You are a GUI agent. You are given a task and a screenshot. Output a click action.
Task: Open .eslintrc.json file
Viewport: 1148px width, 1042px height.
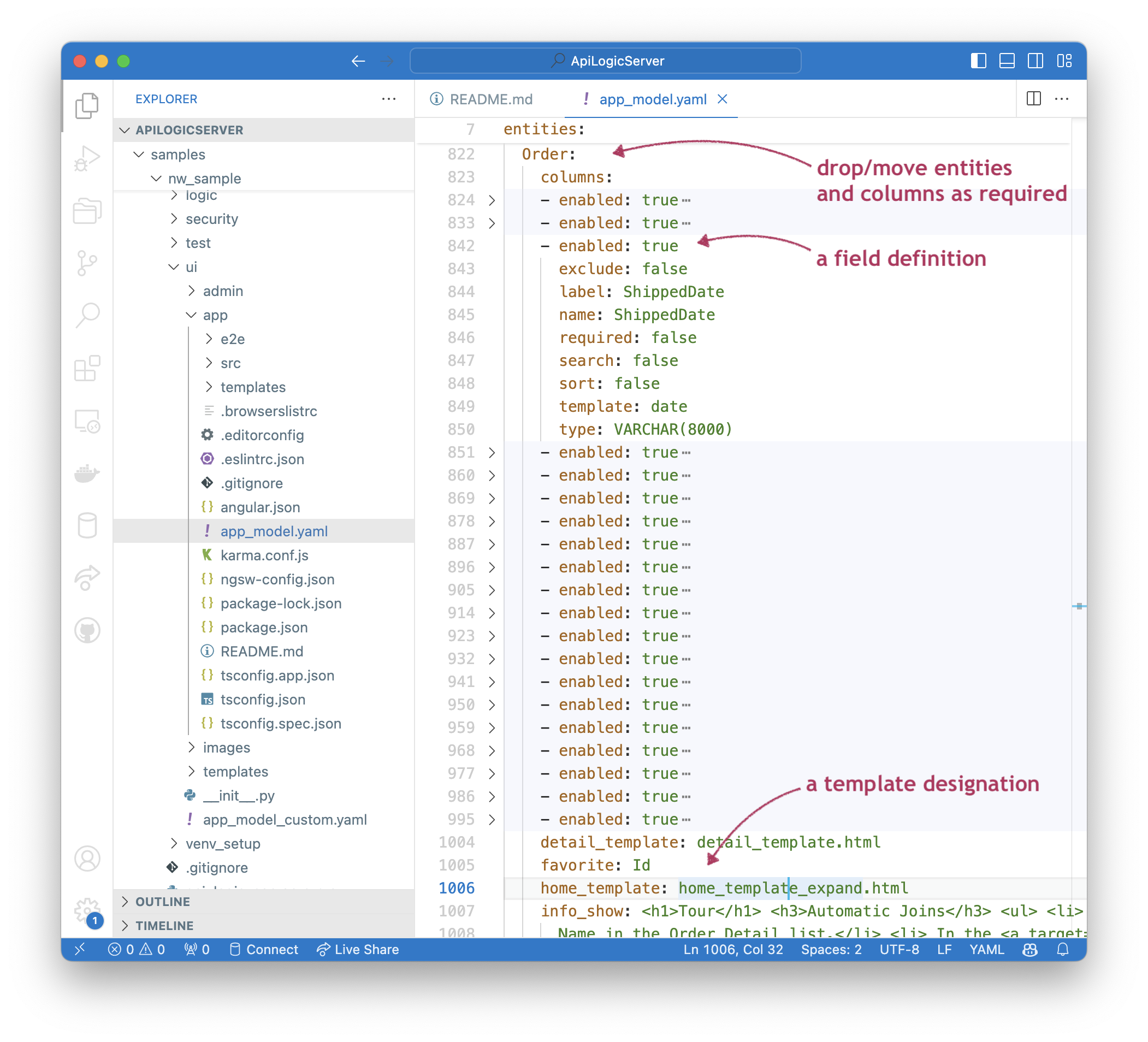pyautogui.click(x=264, y=459)
